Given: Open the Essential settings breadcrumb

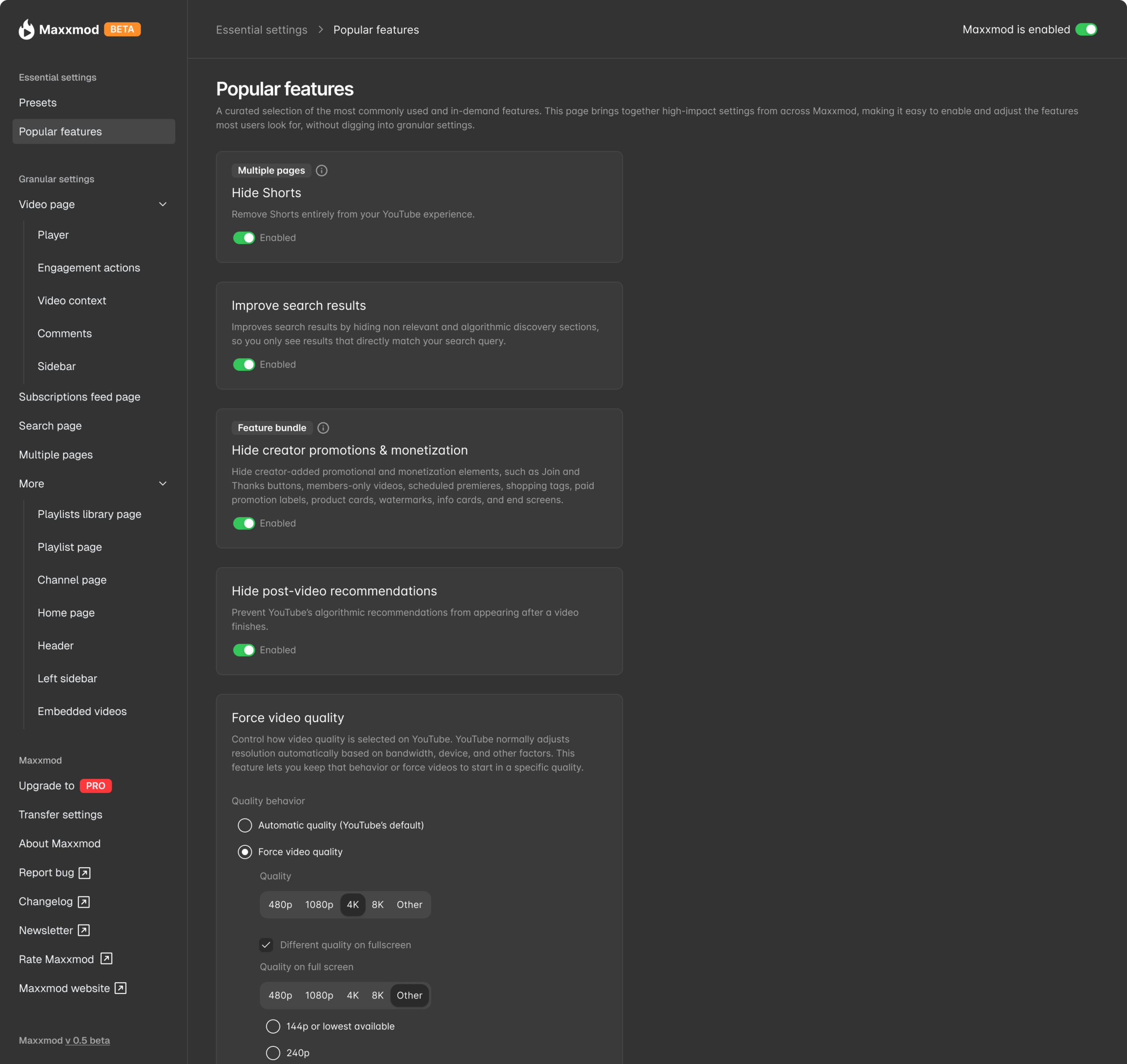Looking at the screenshot, I should click(x=261, y=29).
